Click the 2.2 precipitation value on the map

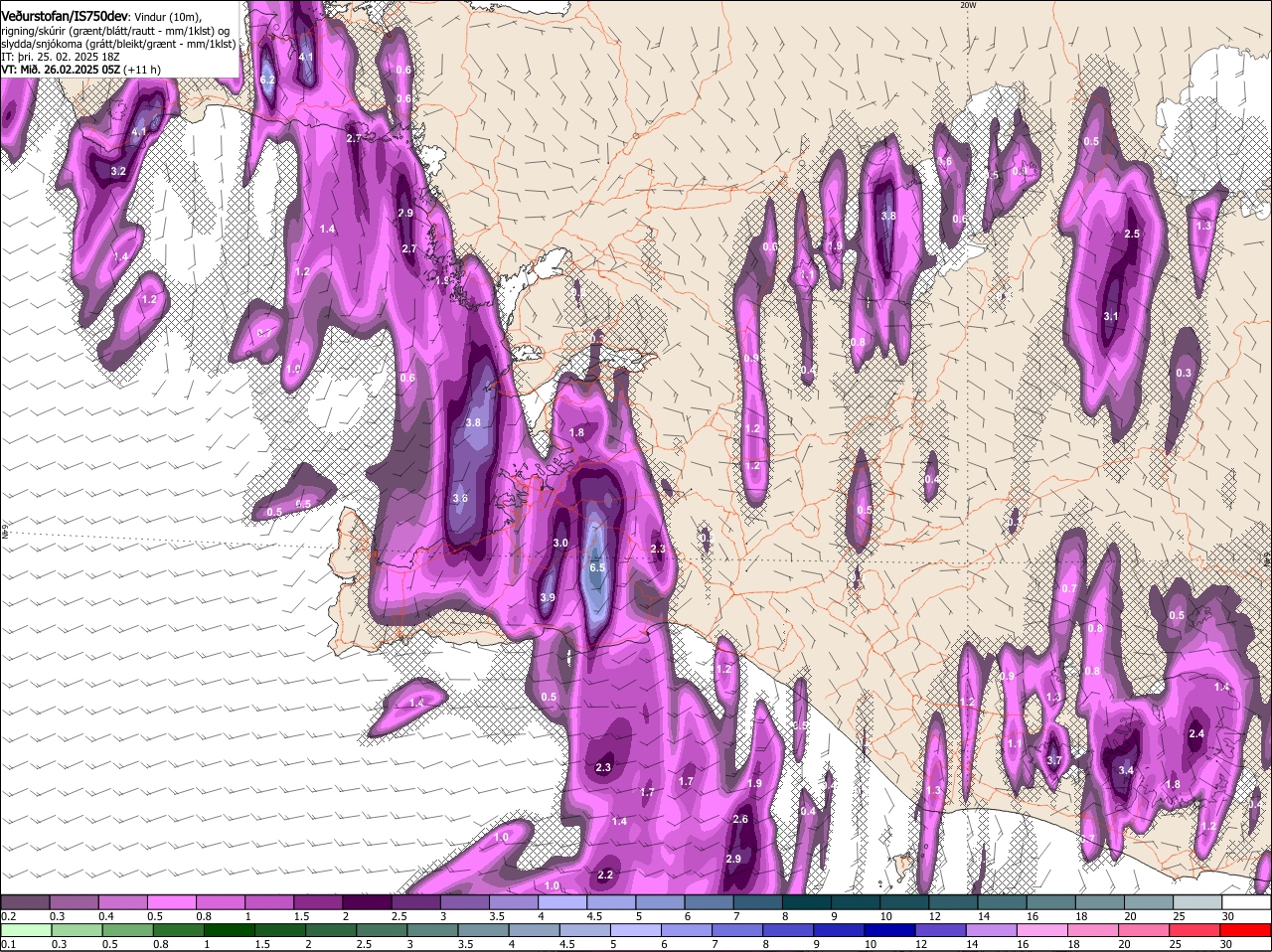(605, 874)
